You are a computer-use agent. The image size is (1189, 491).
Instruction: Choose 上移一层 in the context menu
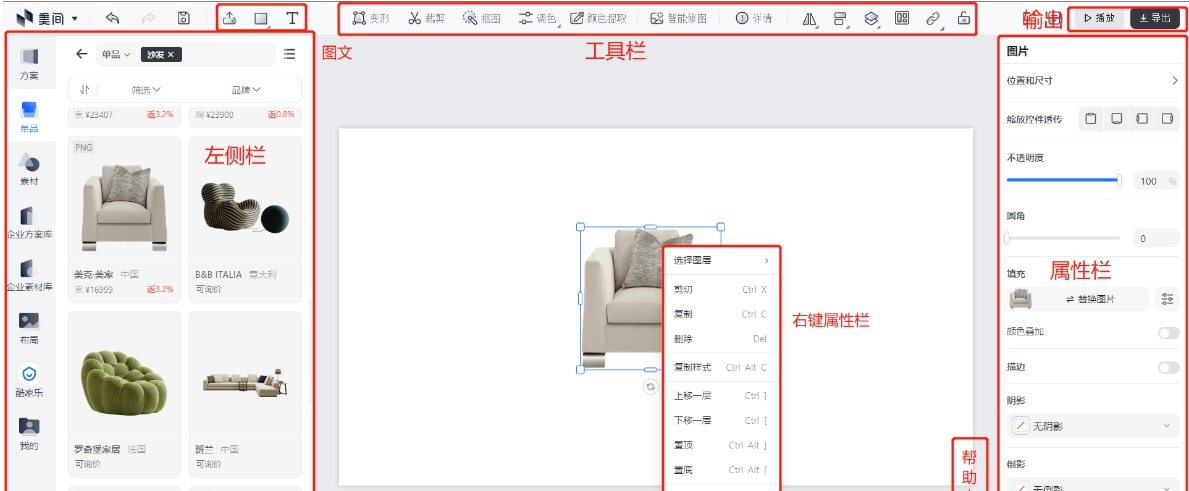point(720,396)
